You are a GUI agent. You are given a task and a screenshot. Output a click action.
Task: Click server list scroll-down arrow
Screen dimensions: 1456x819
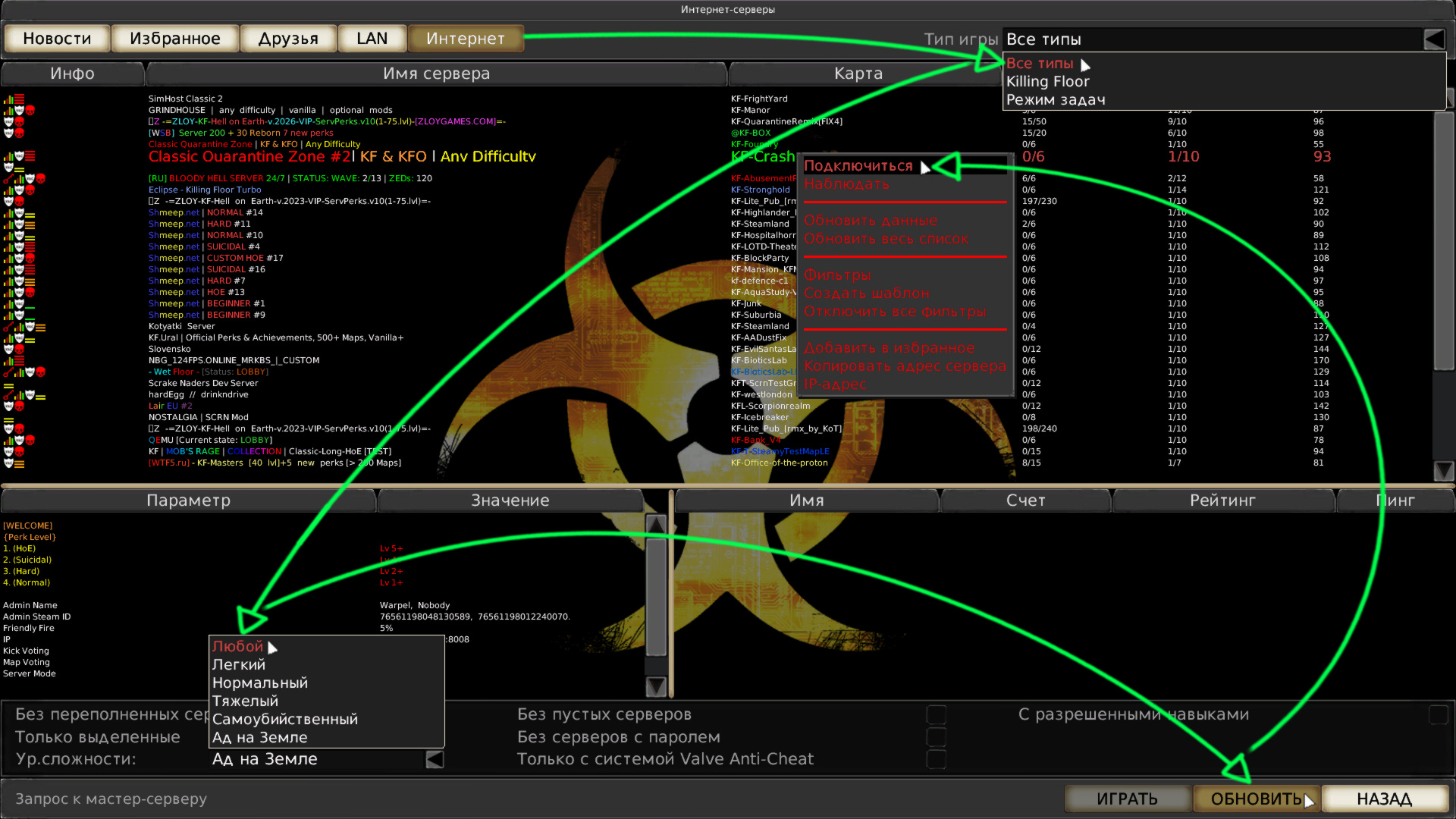pyautogui.click(x=1444, y=471)
